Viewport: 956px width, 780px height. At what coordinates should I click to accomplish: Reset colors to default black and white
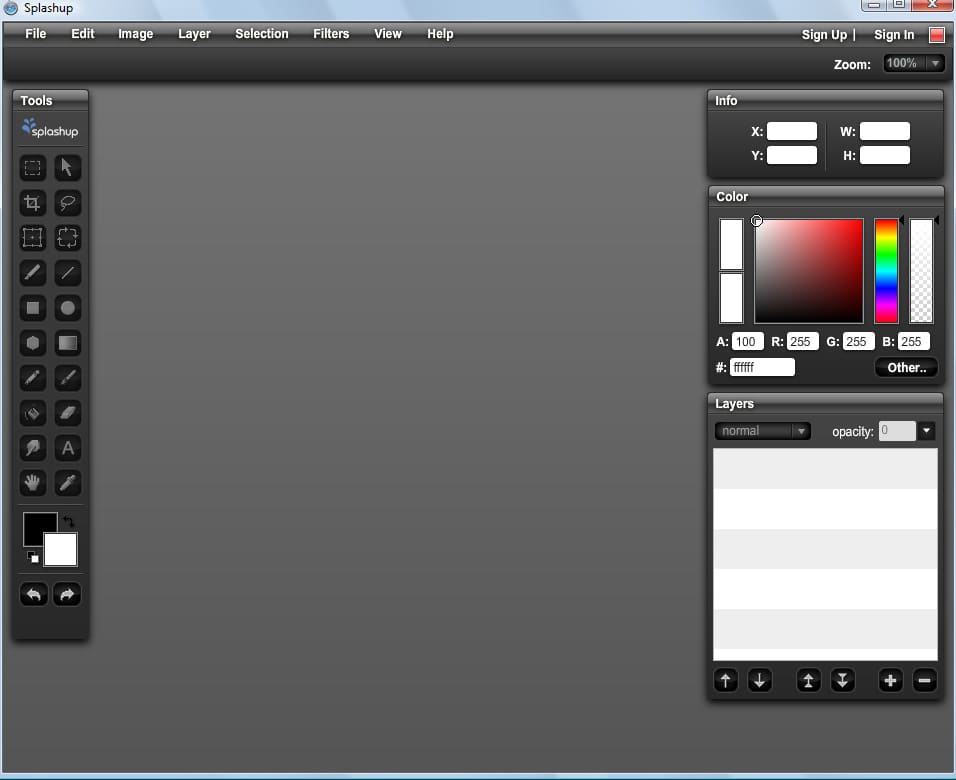coord(32,557)
